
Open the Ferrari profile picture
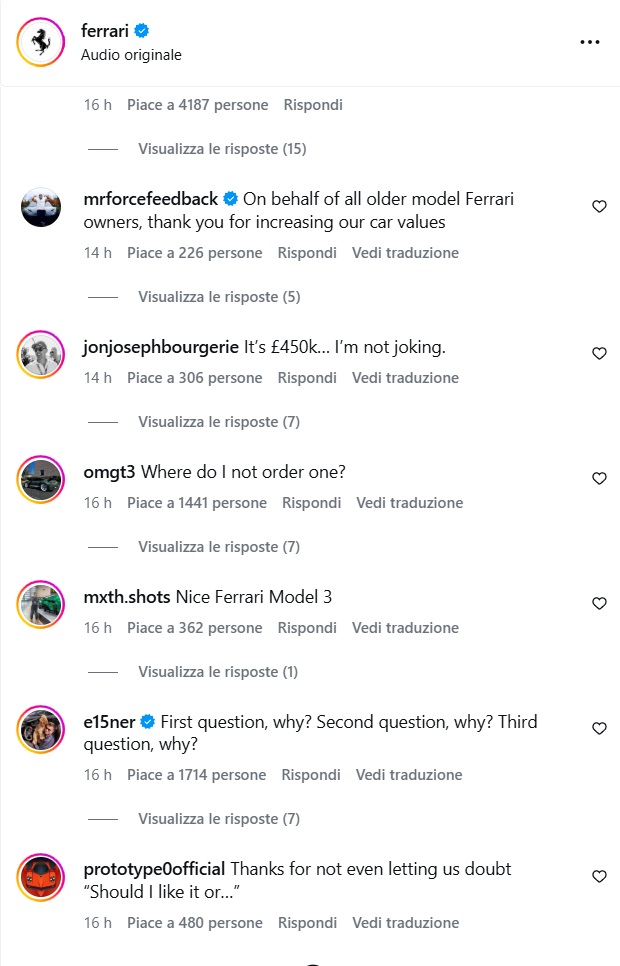click(x=41, y=42)
